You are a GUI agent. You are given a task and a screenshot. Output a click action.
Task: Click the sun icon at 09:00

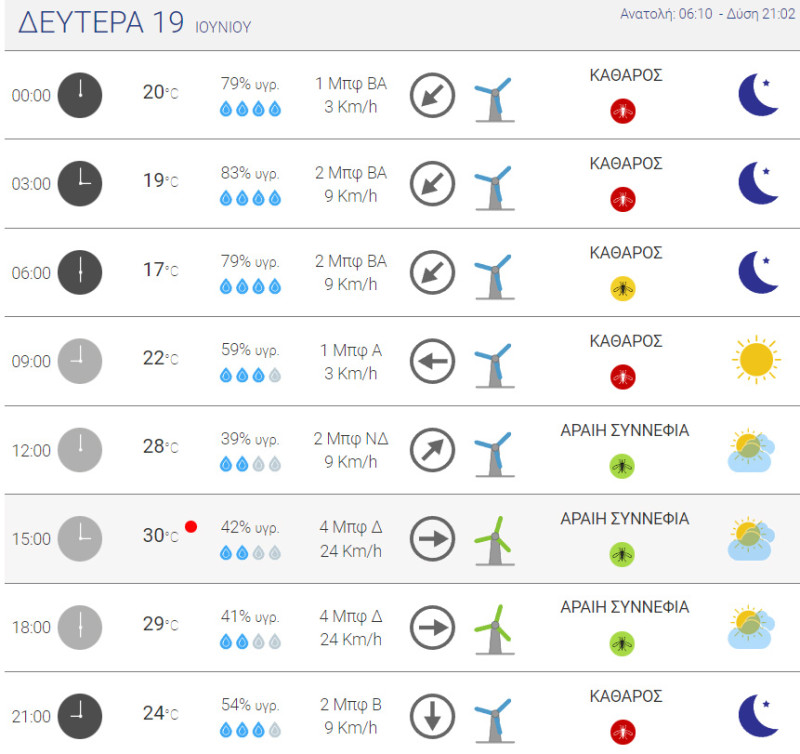click(756, 360)
